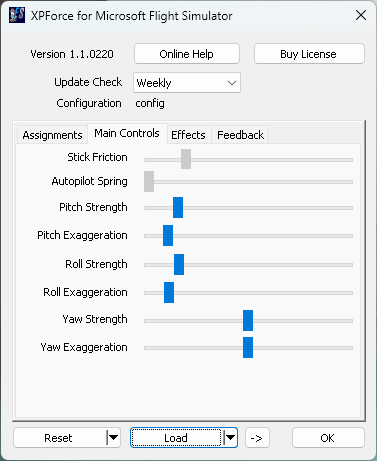Click the Online Help button
This screenshot has height=461, width=377.
(x=187, y=54)
